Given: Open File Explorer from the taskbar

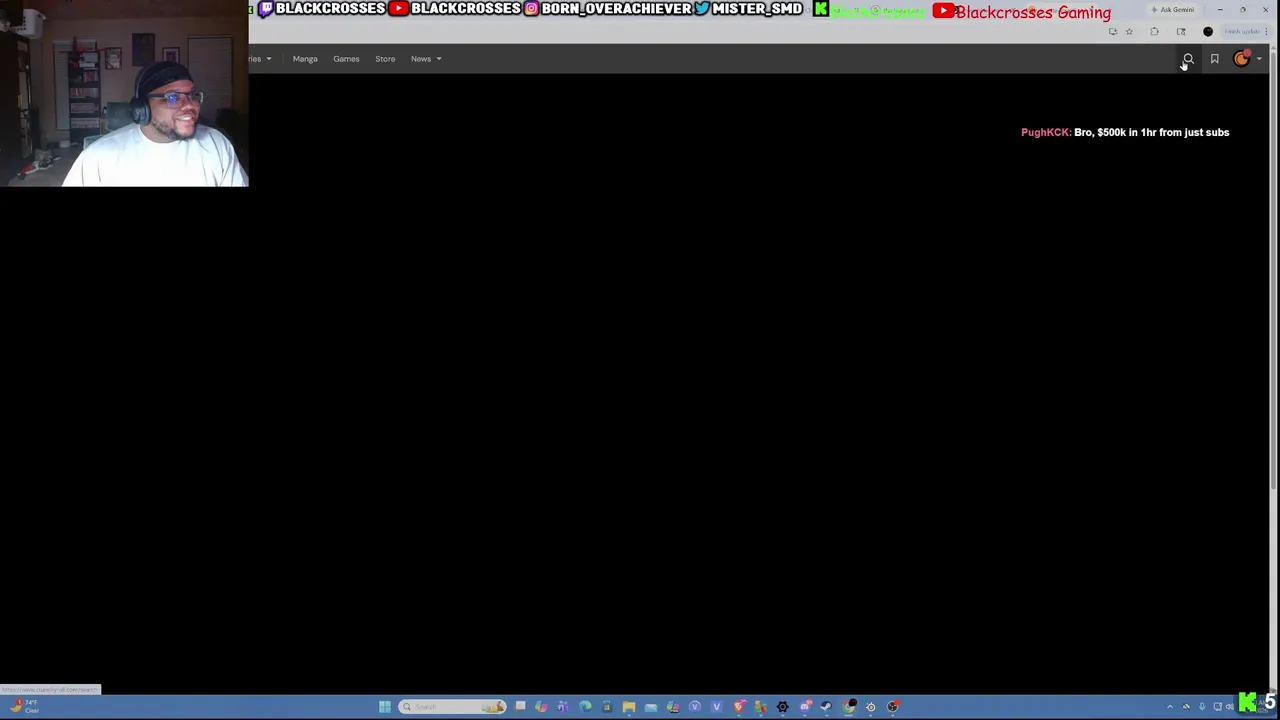Looking at the screenshot, I should pyautogui.click(x=629, y=707).
